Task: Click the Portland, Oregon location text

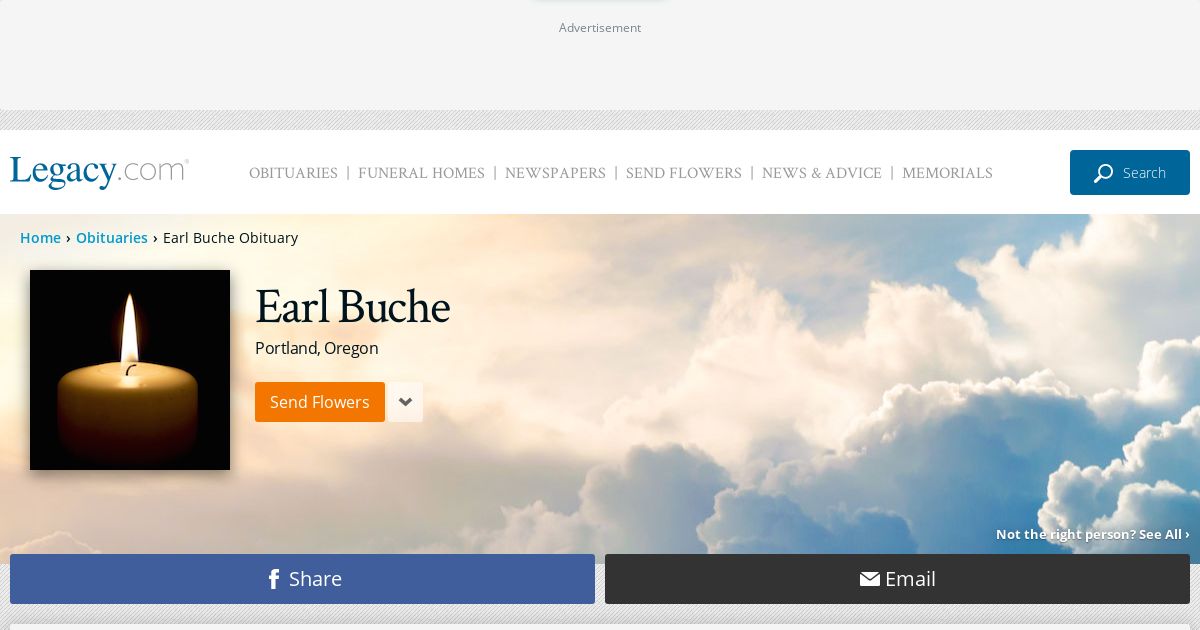Action: [x=317, y=348]
